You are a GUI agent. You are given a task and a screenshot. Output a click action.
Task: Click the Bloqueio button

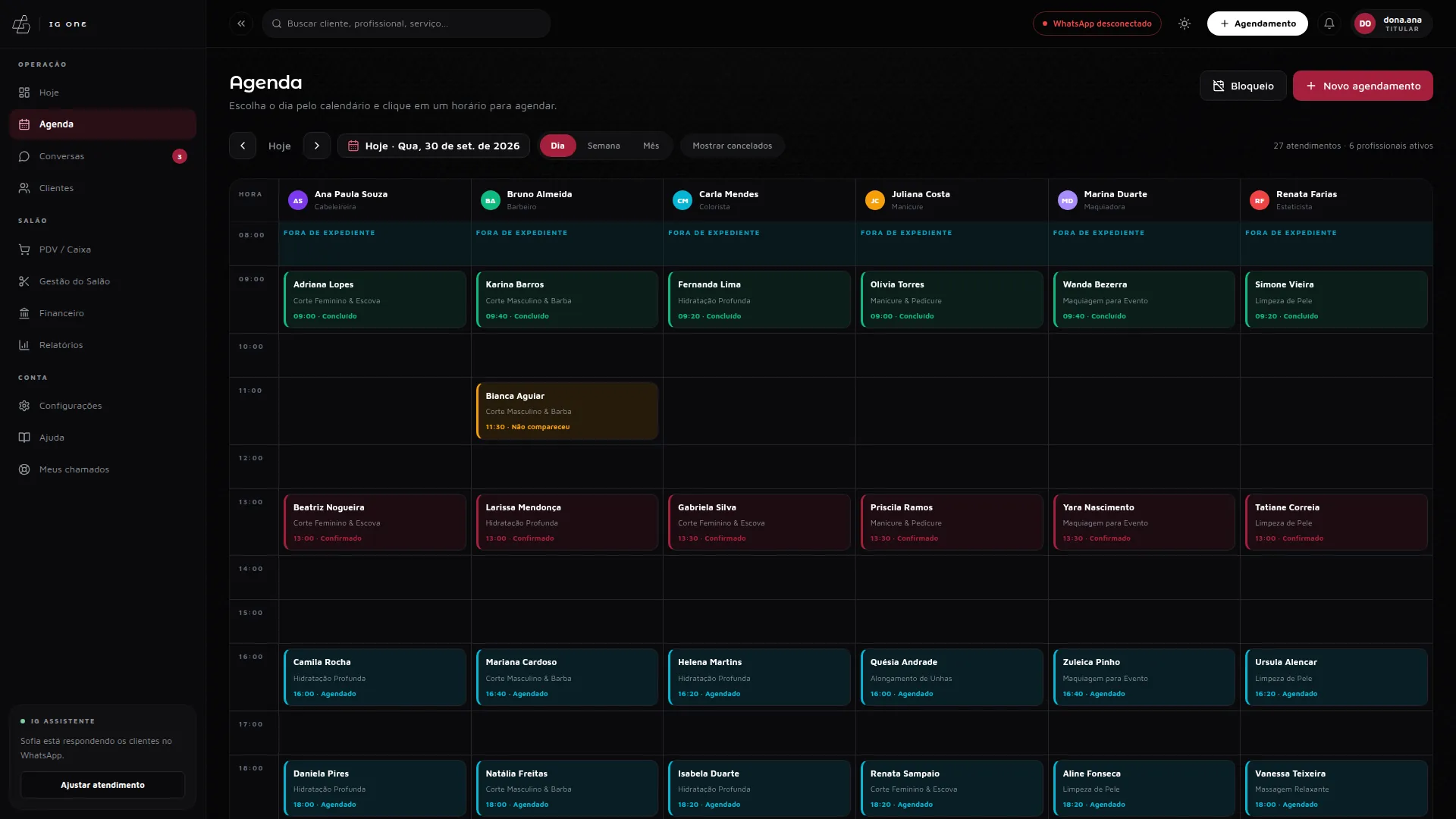pyautogui.click(x=1243, y=86)
